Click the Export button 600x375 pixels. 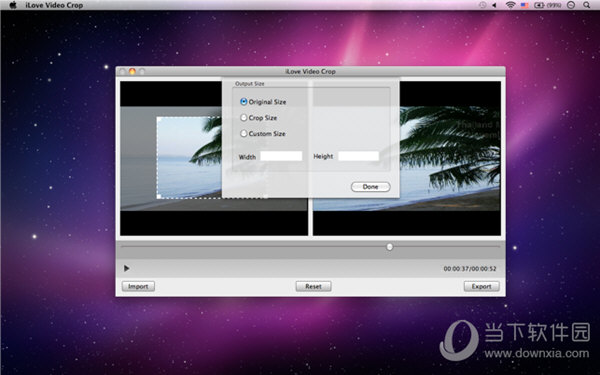[x=481, y=286]
